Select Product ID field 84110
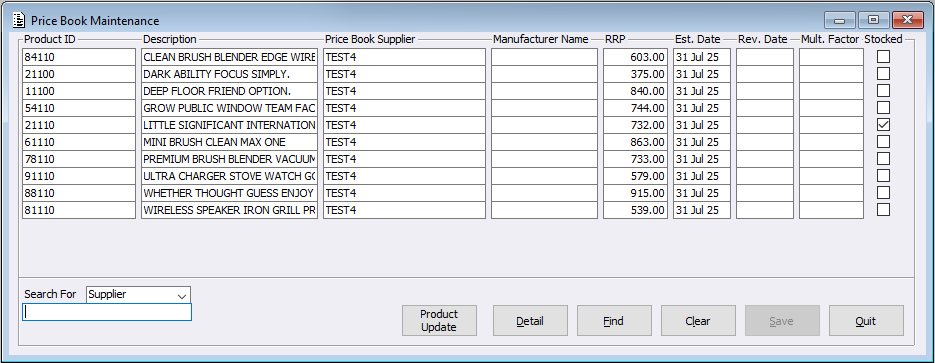This screenshot has height=363, width=935. (x=79, y=57)
